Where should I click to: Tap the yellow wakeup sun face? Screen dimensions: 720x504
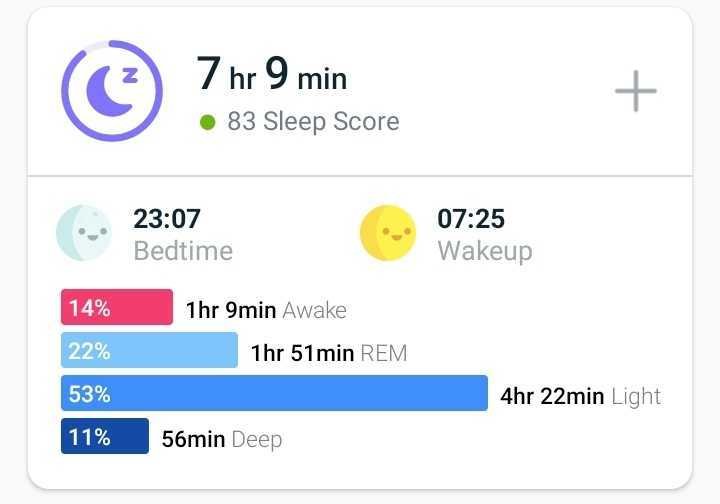point(388,233)
